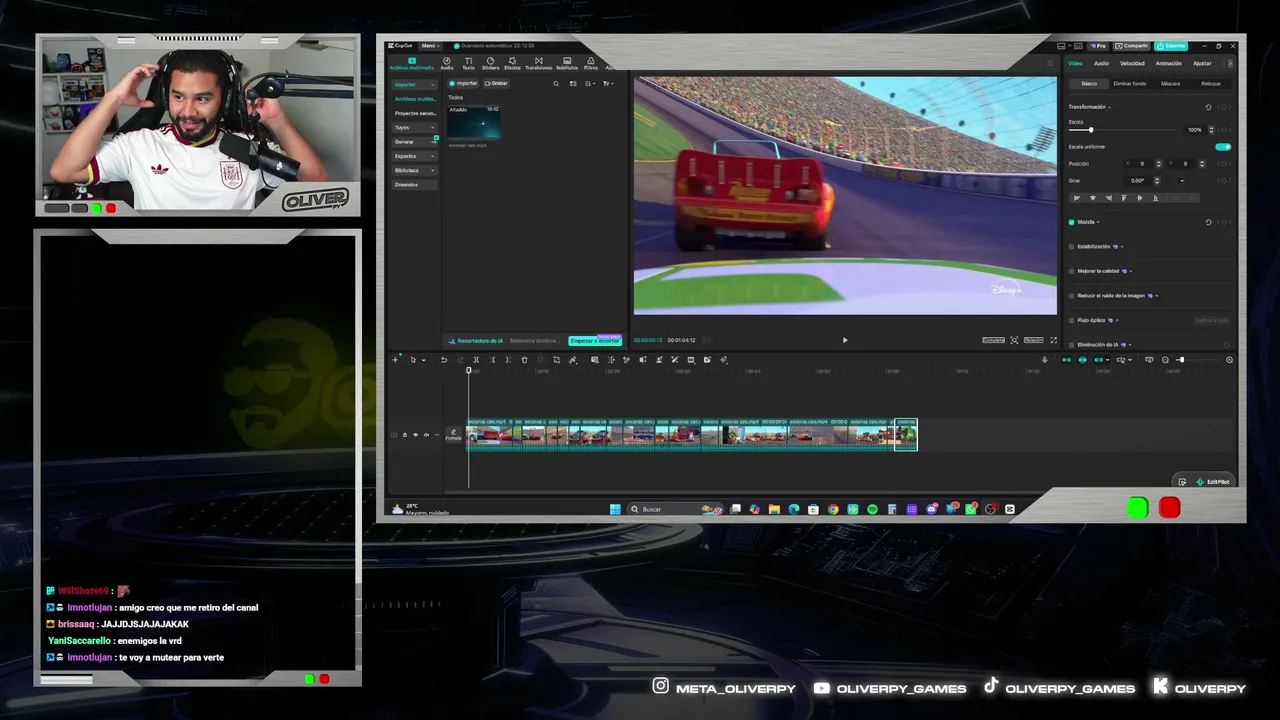The height and width of the screenshot is (720, 1280).
Task: Open the Audio tool in top toolbar
Action: click(x=447, y=64)
